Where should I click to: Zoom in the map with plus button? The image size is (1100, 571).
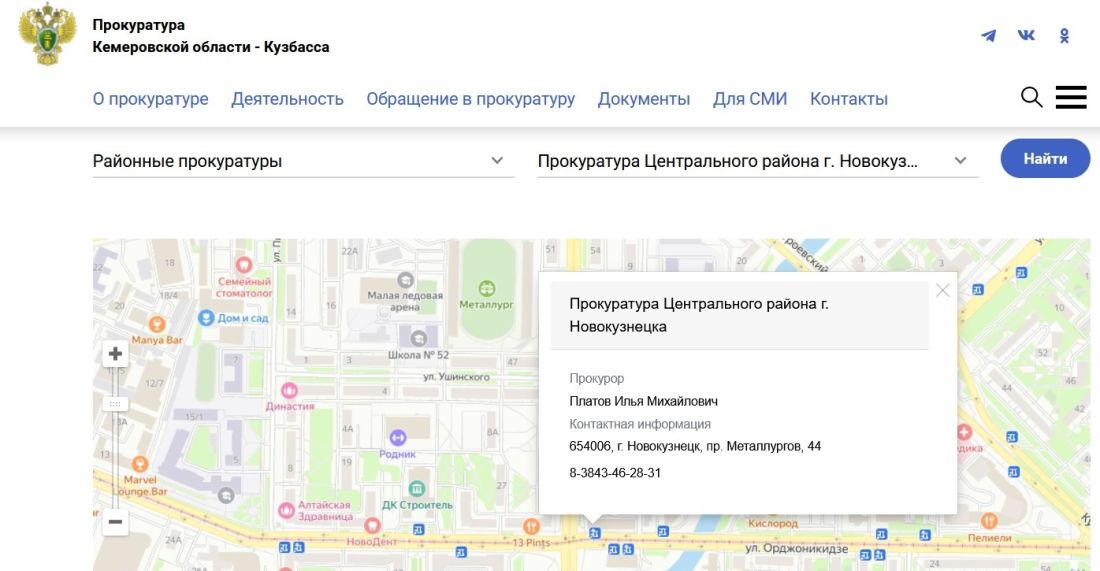point(115,354)
